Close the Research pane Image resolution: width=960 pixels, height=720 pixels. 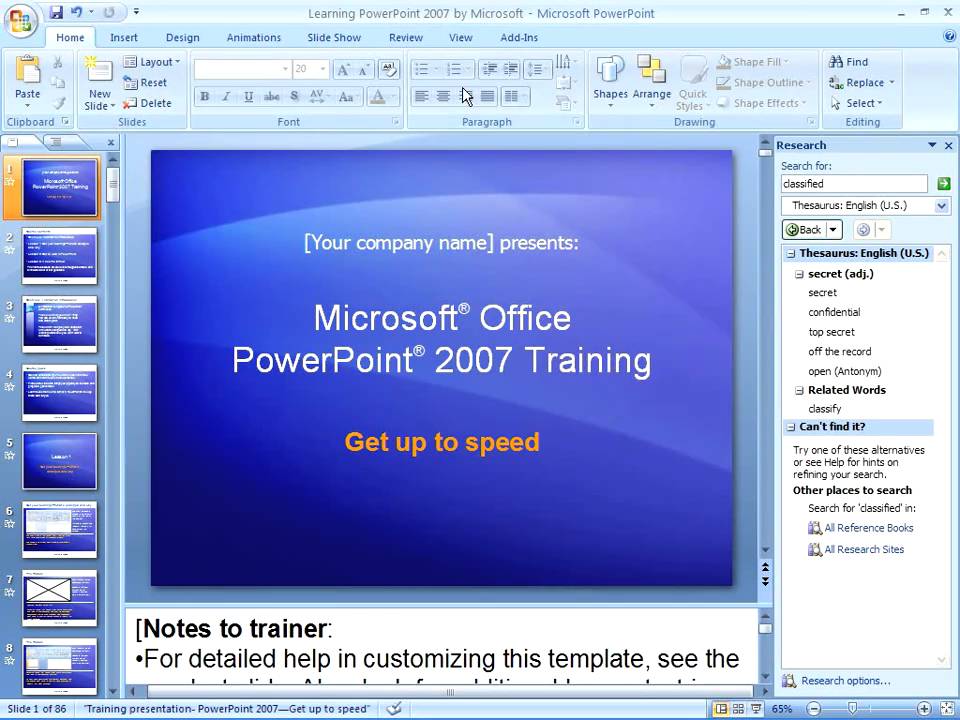pyautogui.click(x=948, y=146)
